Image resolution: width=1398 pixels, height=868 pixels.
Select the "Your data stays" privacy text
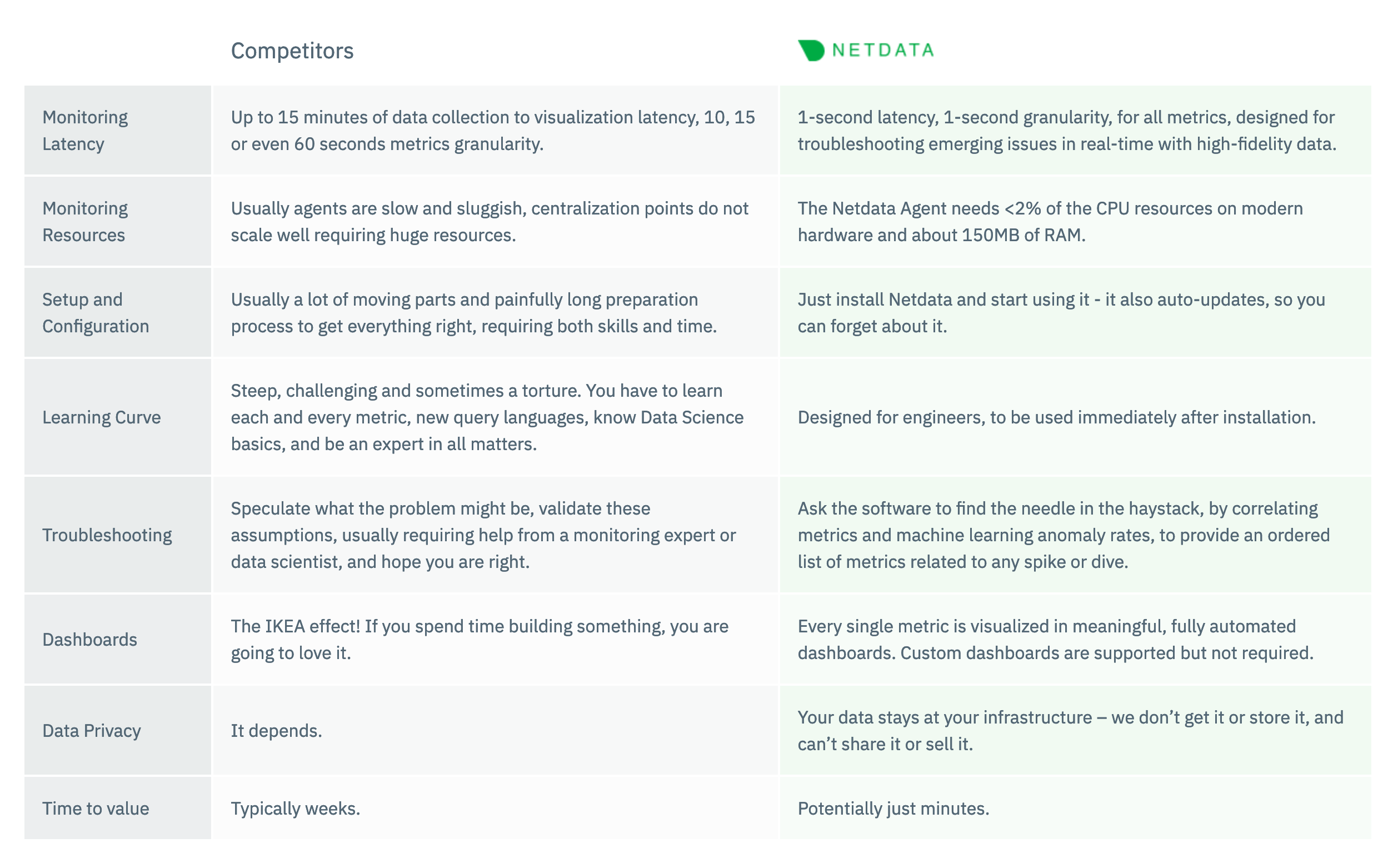(1070, 731)
